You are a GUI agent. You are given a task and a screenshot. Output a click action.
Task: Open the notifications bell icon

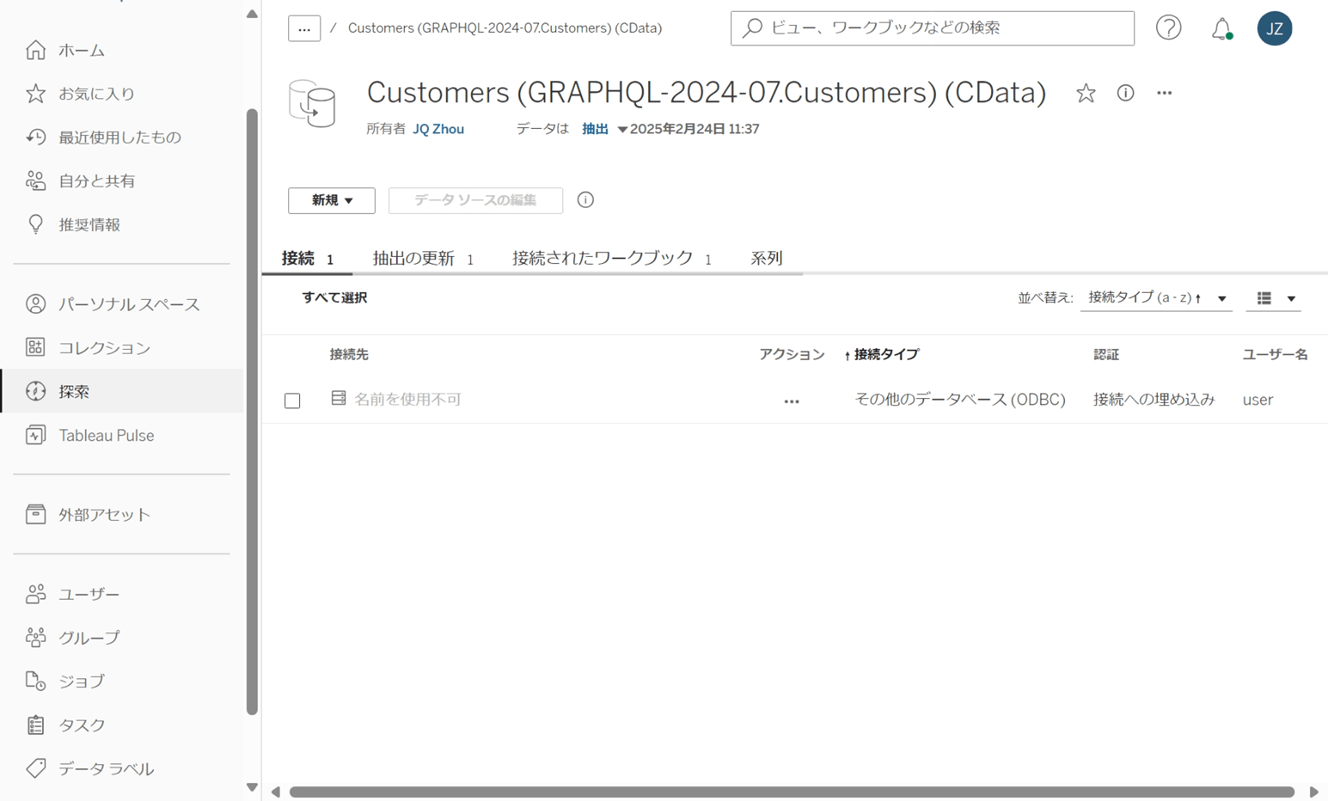pyautogui.click(x=1222, y=29)
